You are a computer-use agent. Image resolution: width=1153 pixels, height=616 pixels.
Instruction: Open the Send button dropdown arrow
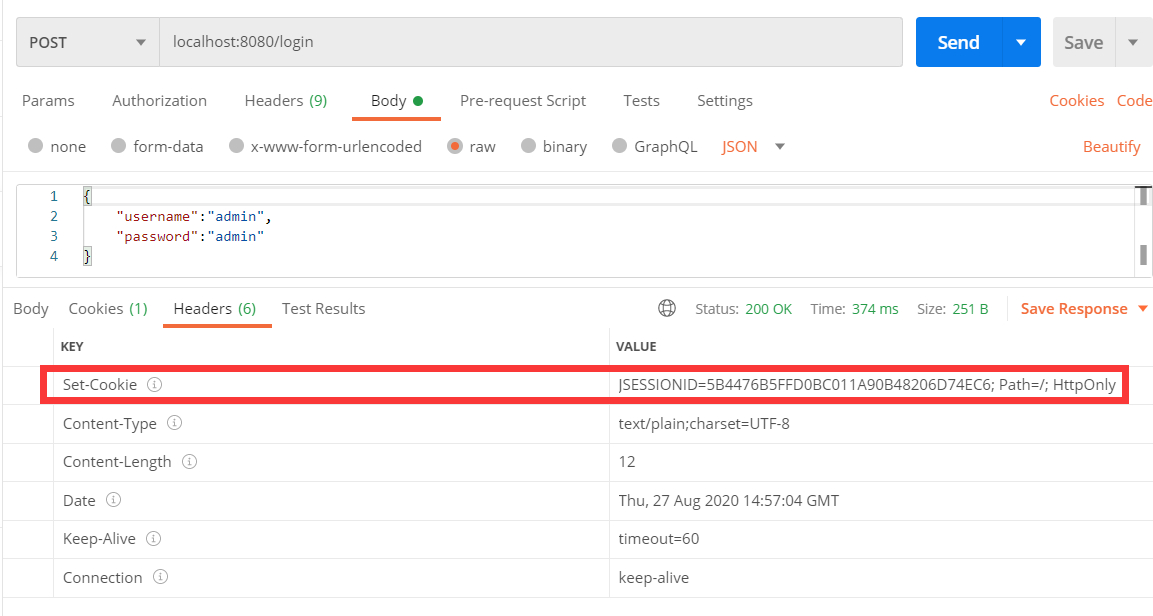tap(1021, 42)
